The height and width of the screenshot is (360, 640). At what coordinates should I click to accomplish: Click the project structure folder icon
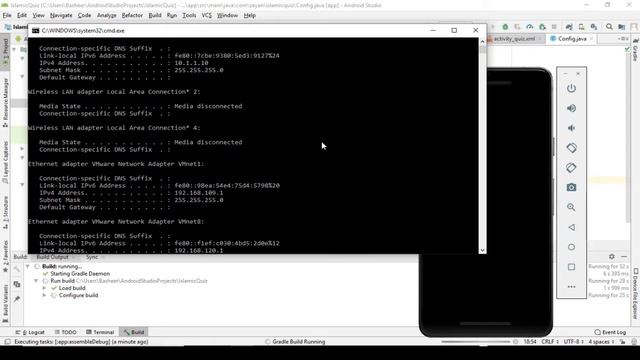622,27
